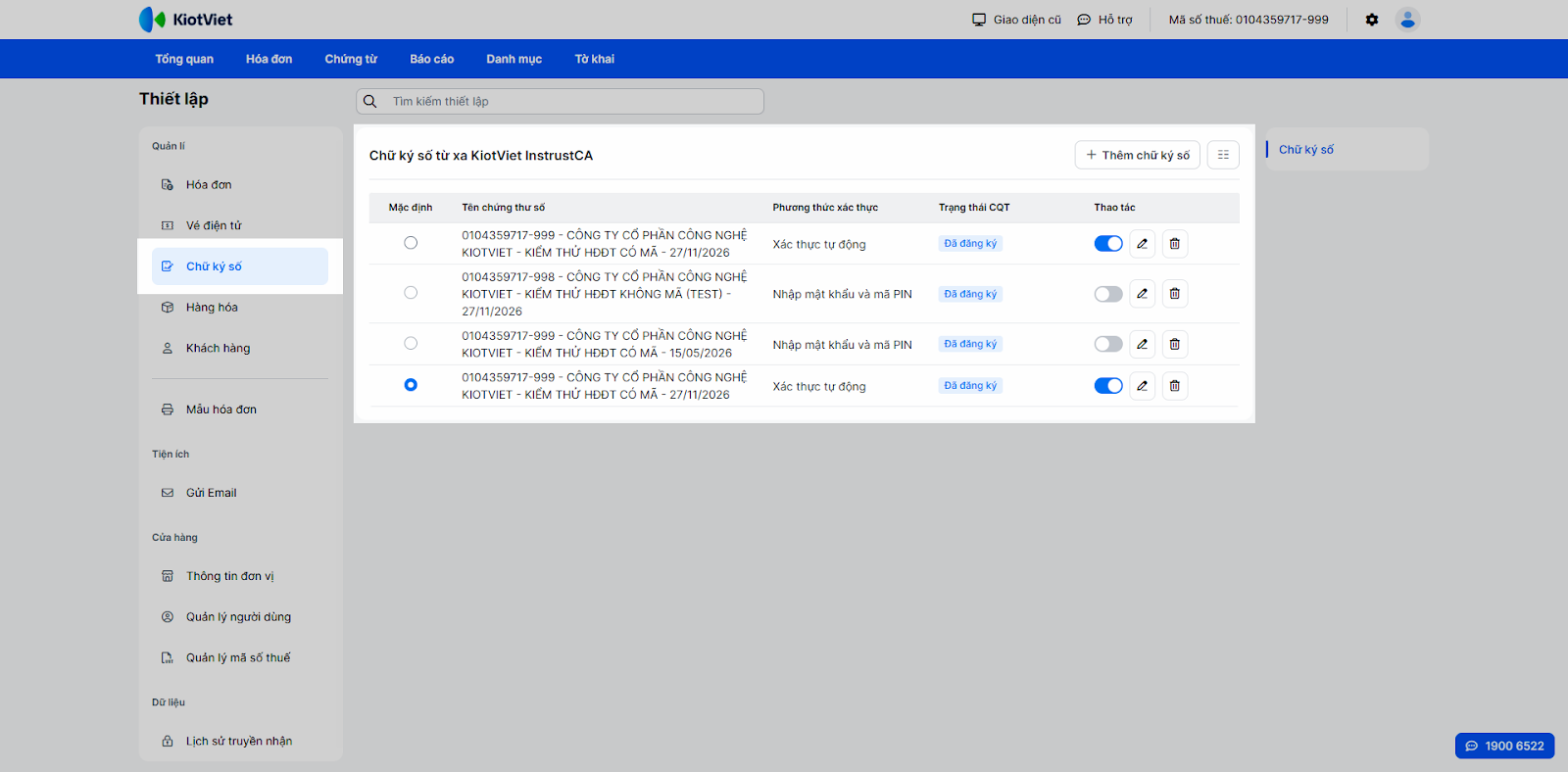Delete the last-row default certificate
Viewport: 1568px width, 772px height.
1175,386
